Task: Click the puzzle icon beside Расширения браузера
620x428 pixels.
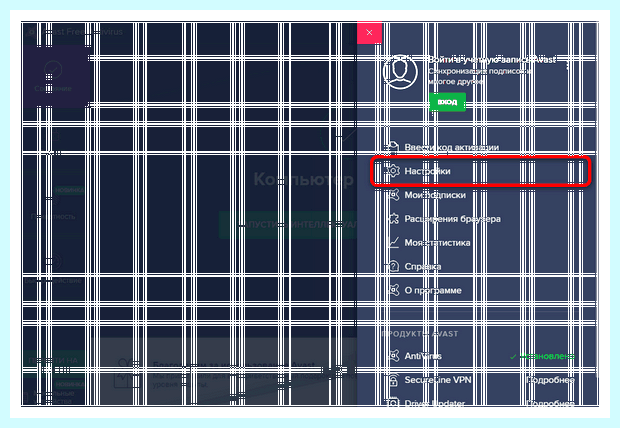Action: 393,219
